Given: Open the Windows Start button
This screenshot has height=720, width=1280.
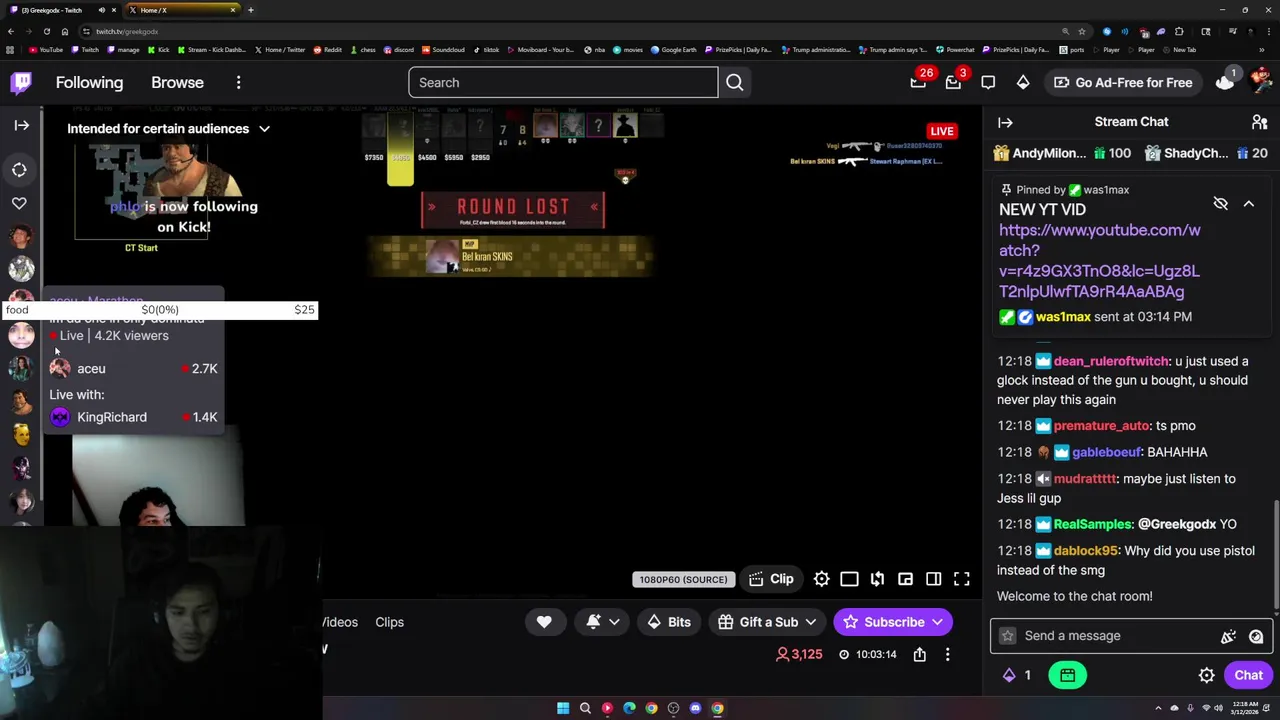Looking at the screenshot, I should [563, 708].
